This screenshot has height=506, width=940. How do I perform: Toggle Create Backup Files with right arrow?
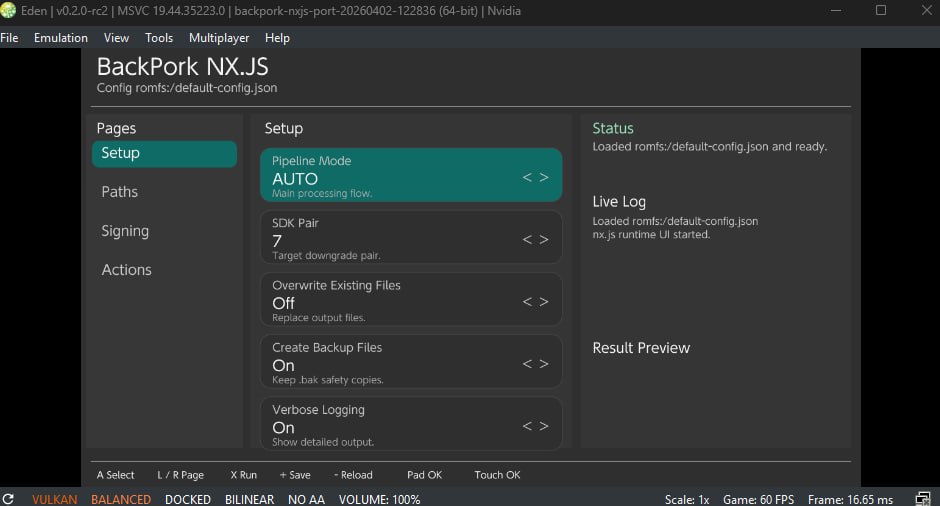544,364
